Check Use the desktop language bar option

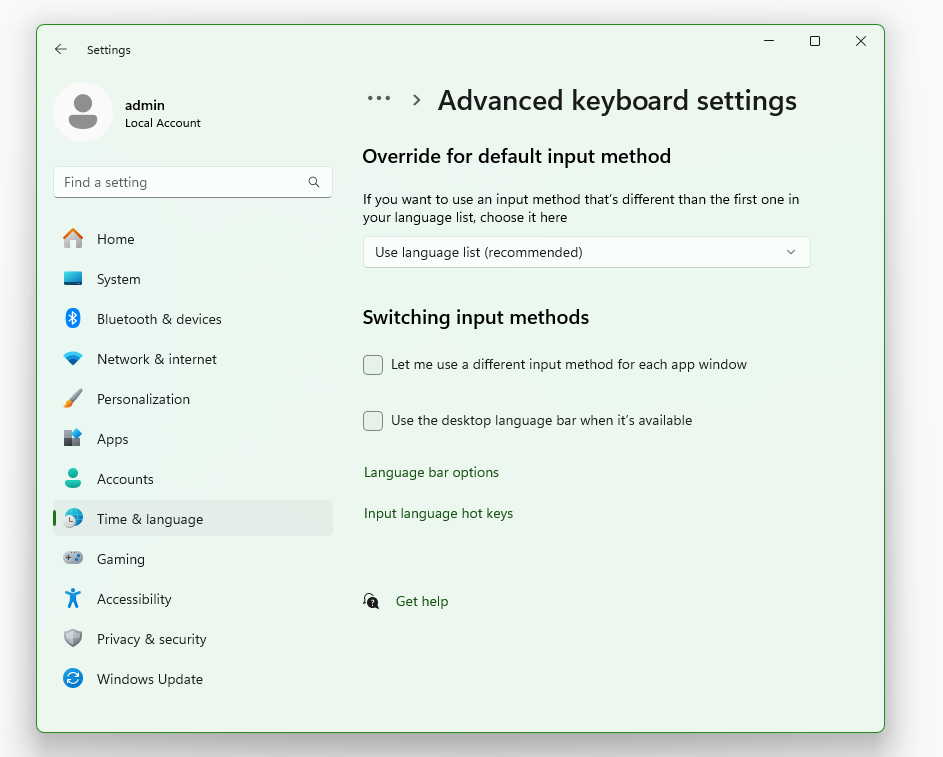[373, 421]
